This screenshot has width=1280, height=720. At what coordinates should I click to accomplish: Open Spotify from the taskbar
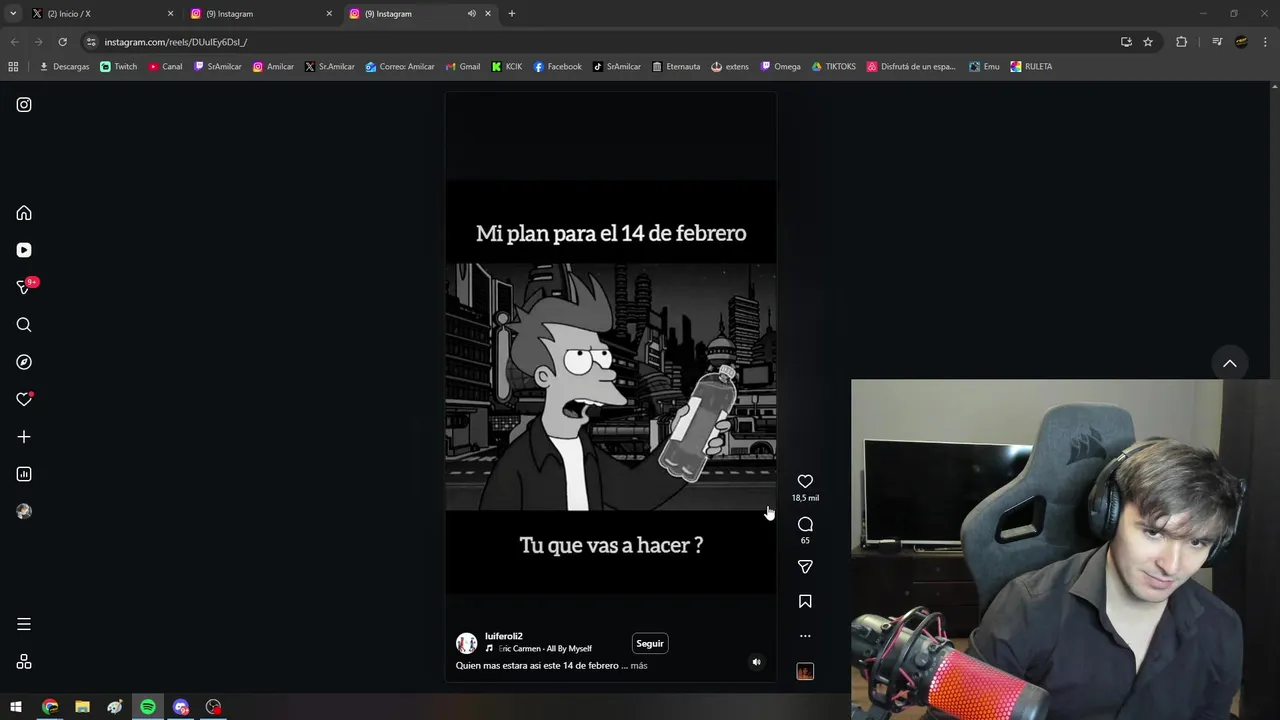[x=148, y=707]
